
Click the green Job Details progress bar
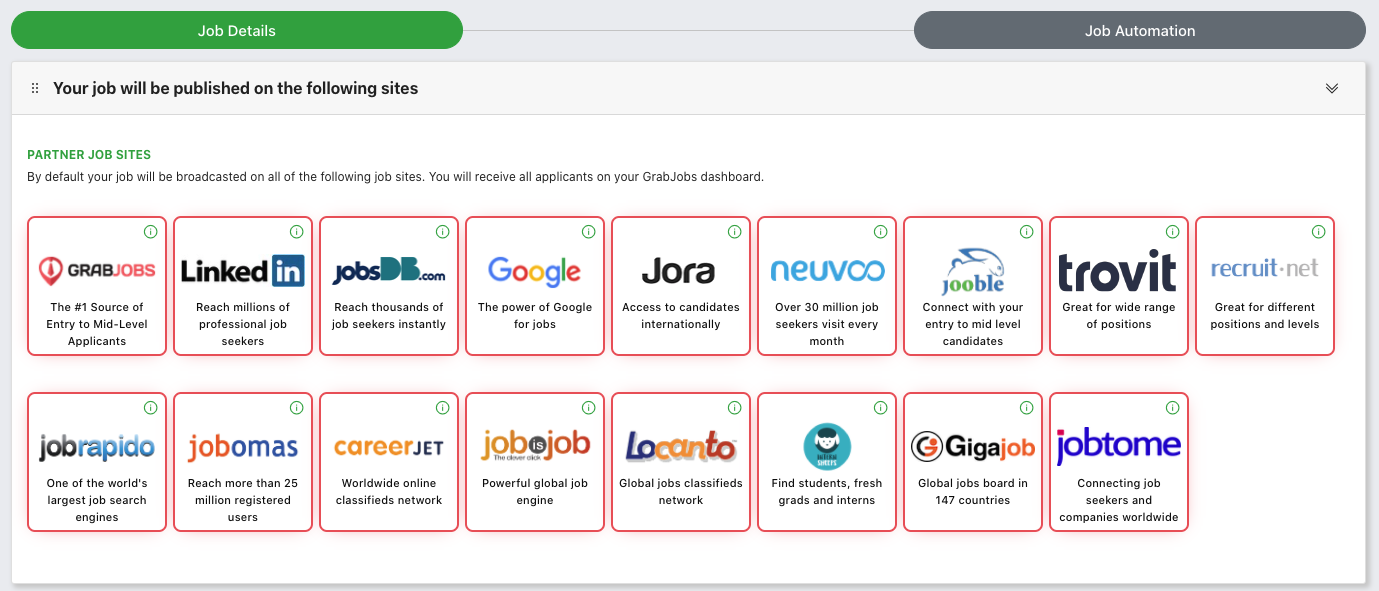236,30
